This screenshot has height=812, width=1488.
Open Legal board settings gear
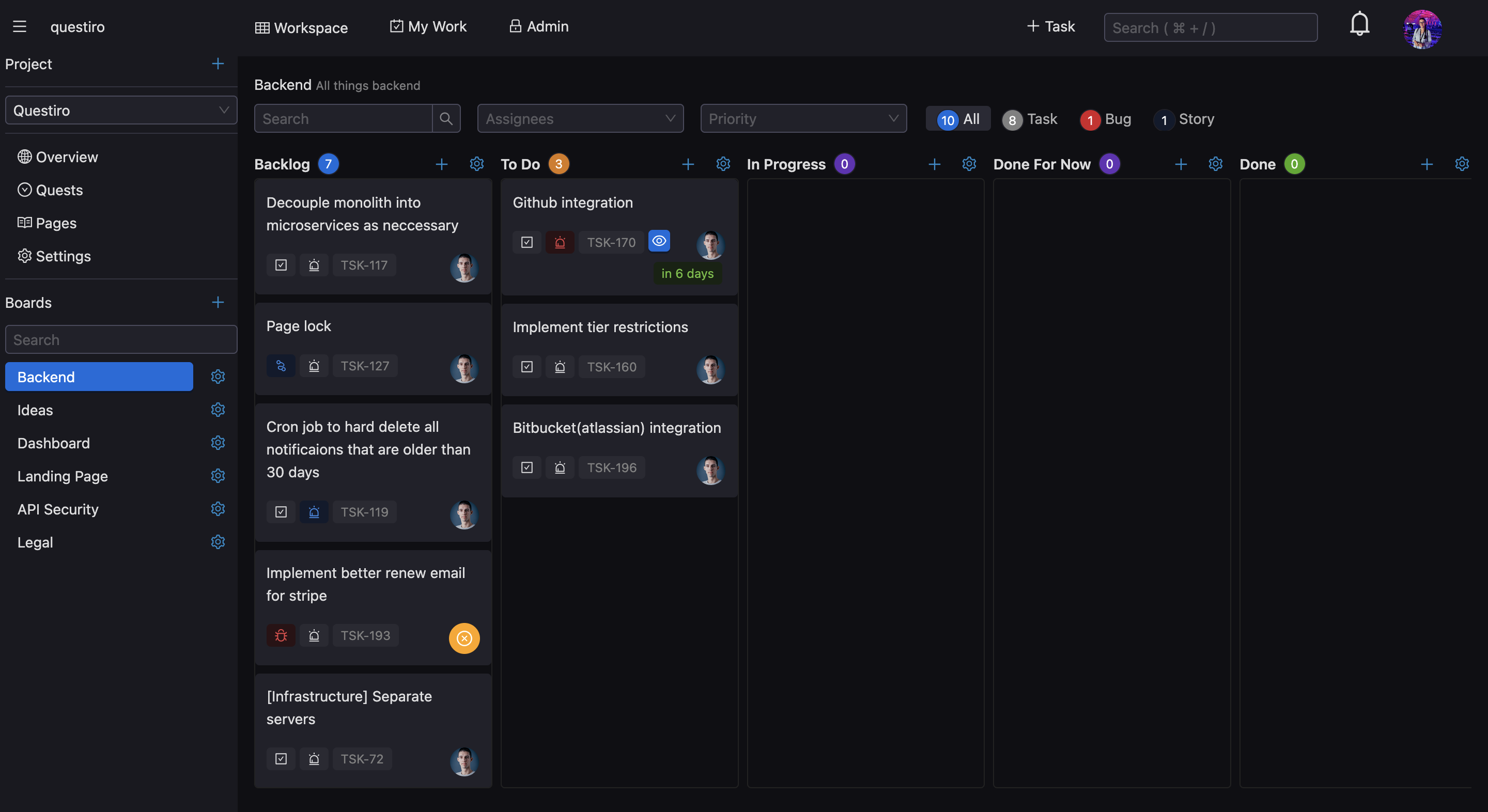click(x=218, y=542)
